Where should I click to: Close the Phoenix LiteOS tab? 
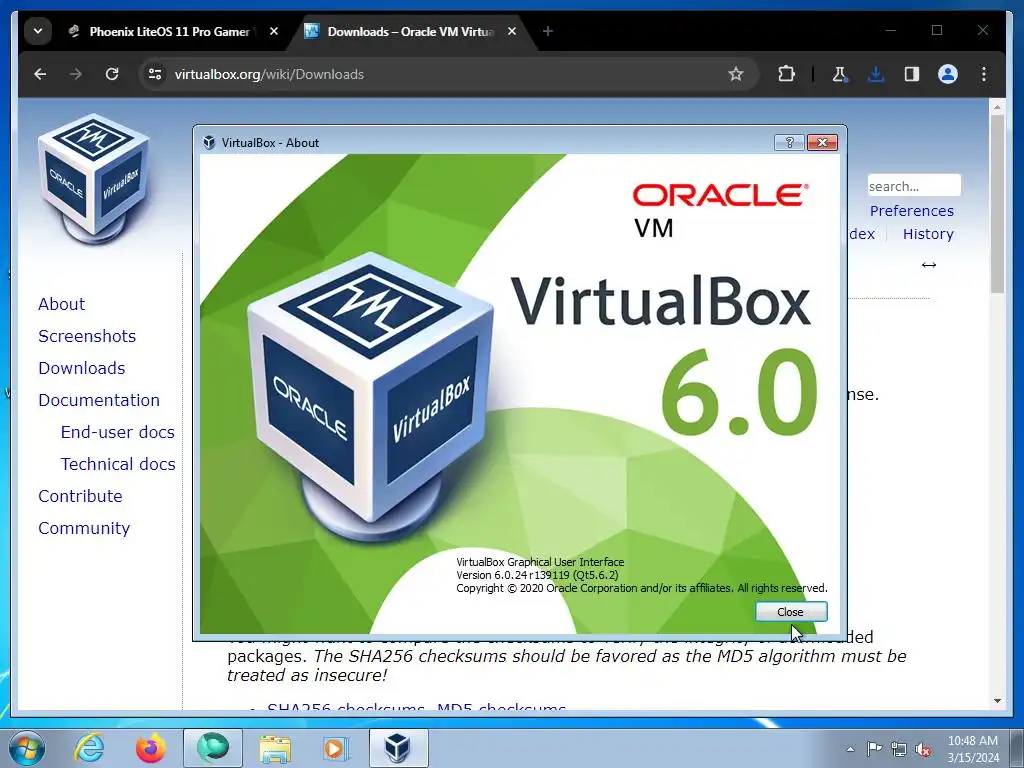pyautogui.click(x=274, y=31)
